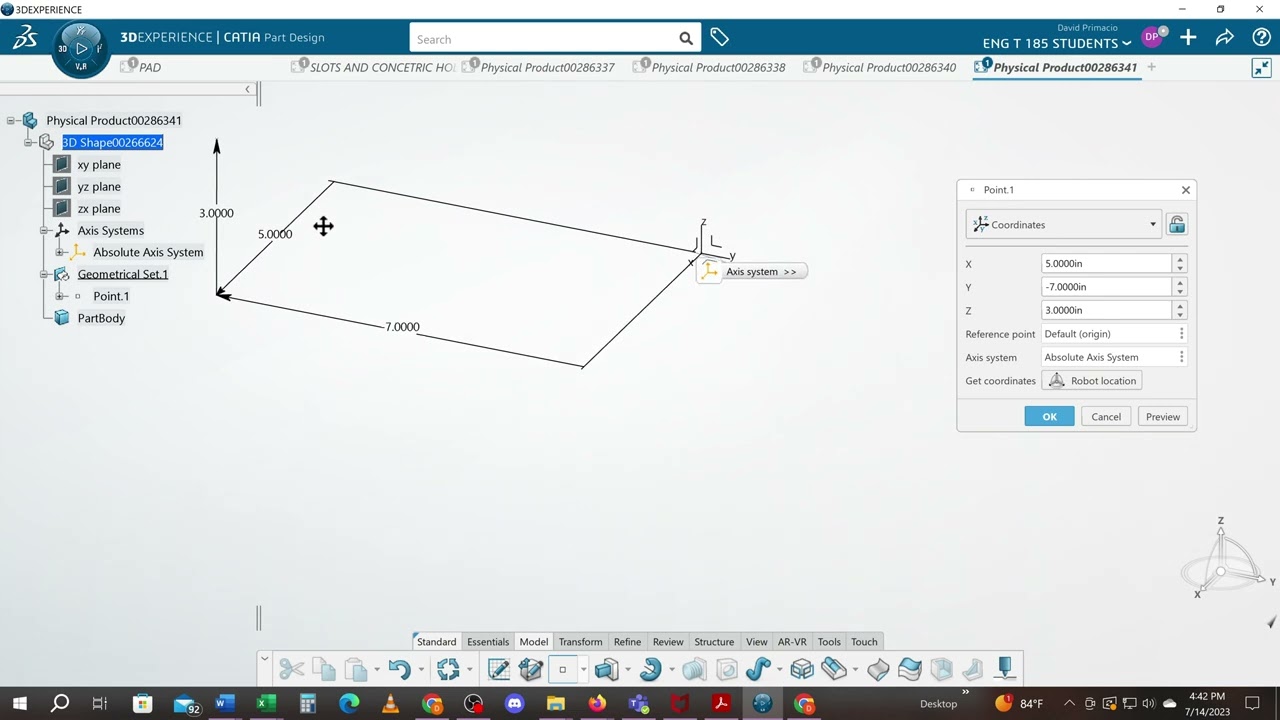Viewport: 1280px width, 720px height.
Task: Open Excel from taskbar
Action: point(266,704)
